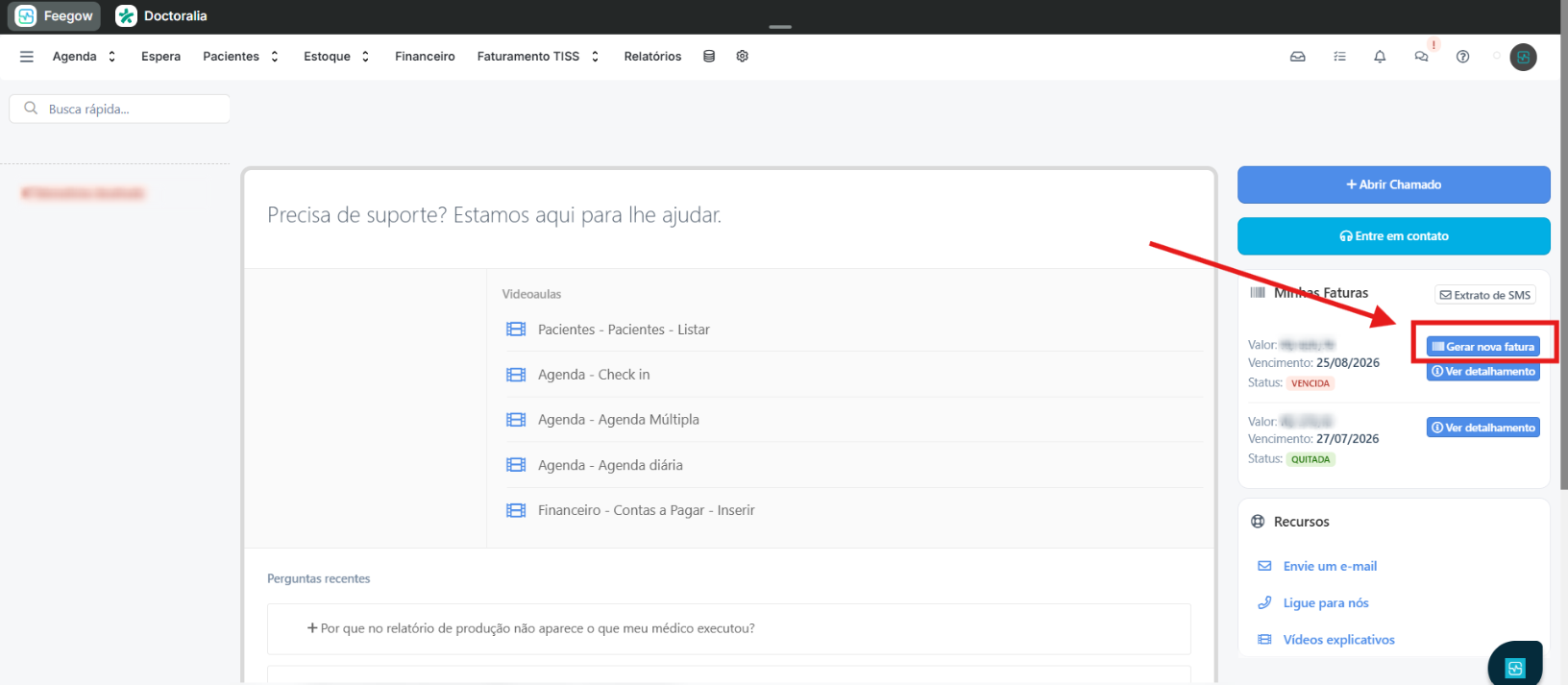Click the film icon beside Vídeos explicativos
Image resolution: width=1568 pixels, height=685 pixels.
coord(1264,639)
